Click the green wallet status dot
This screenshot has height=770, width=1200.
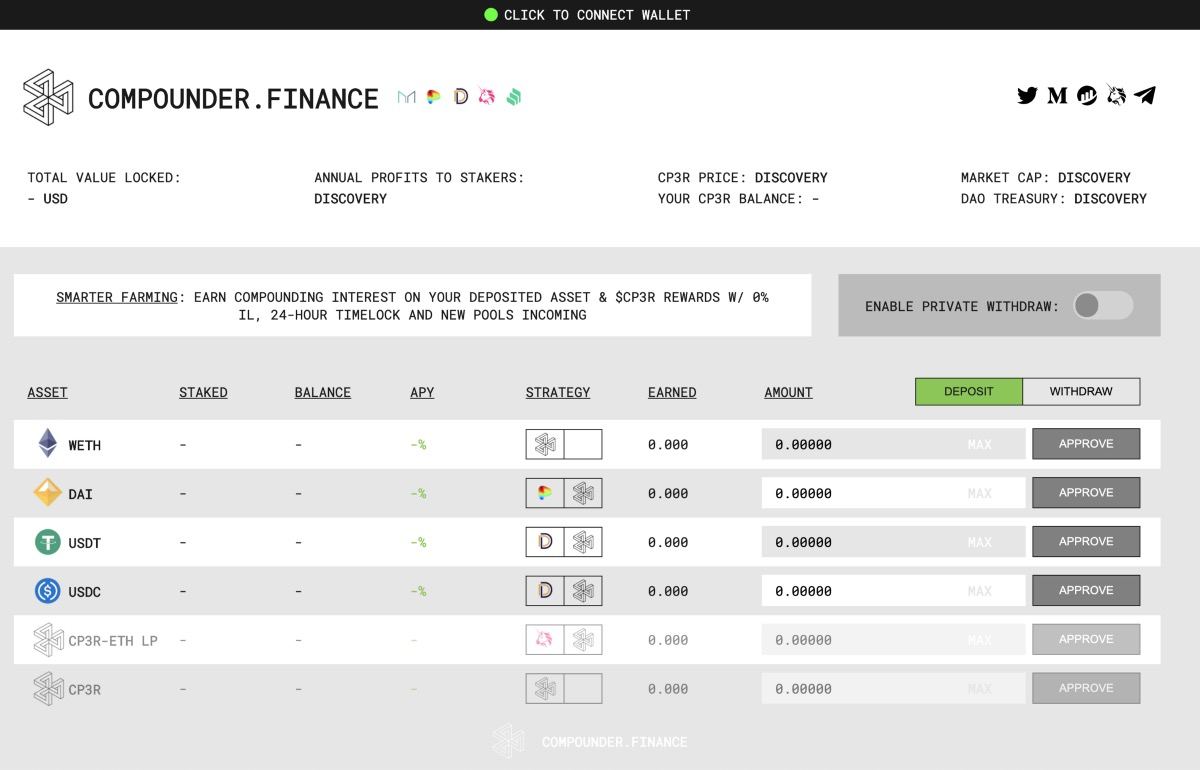click(491, 15)
